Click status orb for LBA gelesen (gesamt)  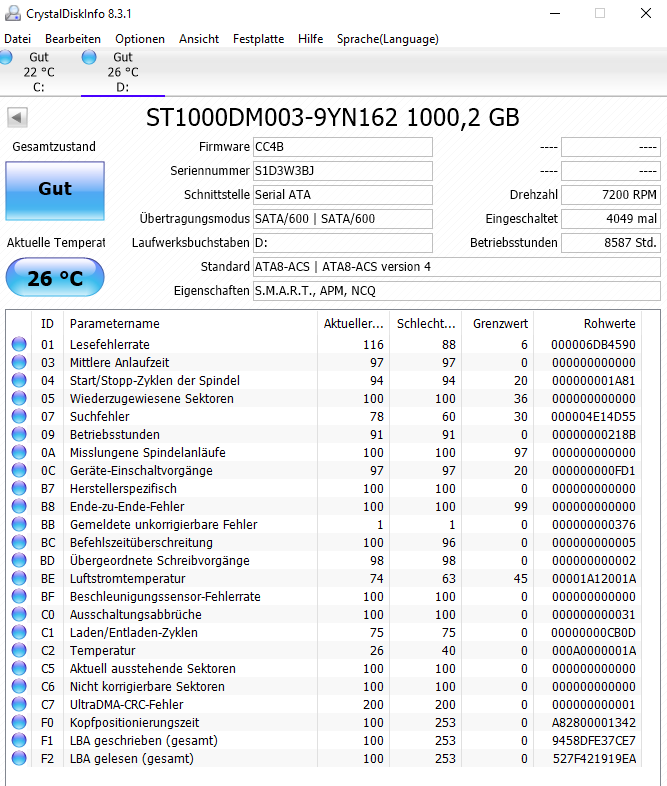pos(19,758)
